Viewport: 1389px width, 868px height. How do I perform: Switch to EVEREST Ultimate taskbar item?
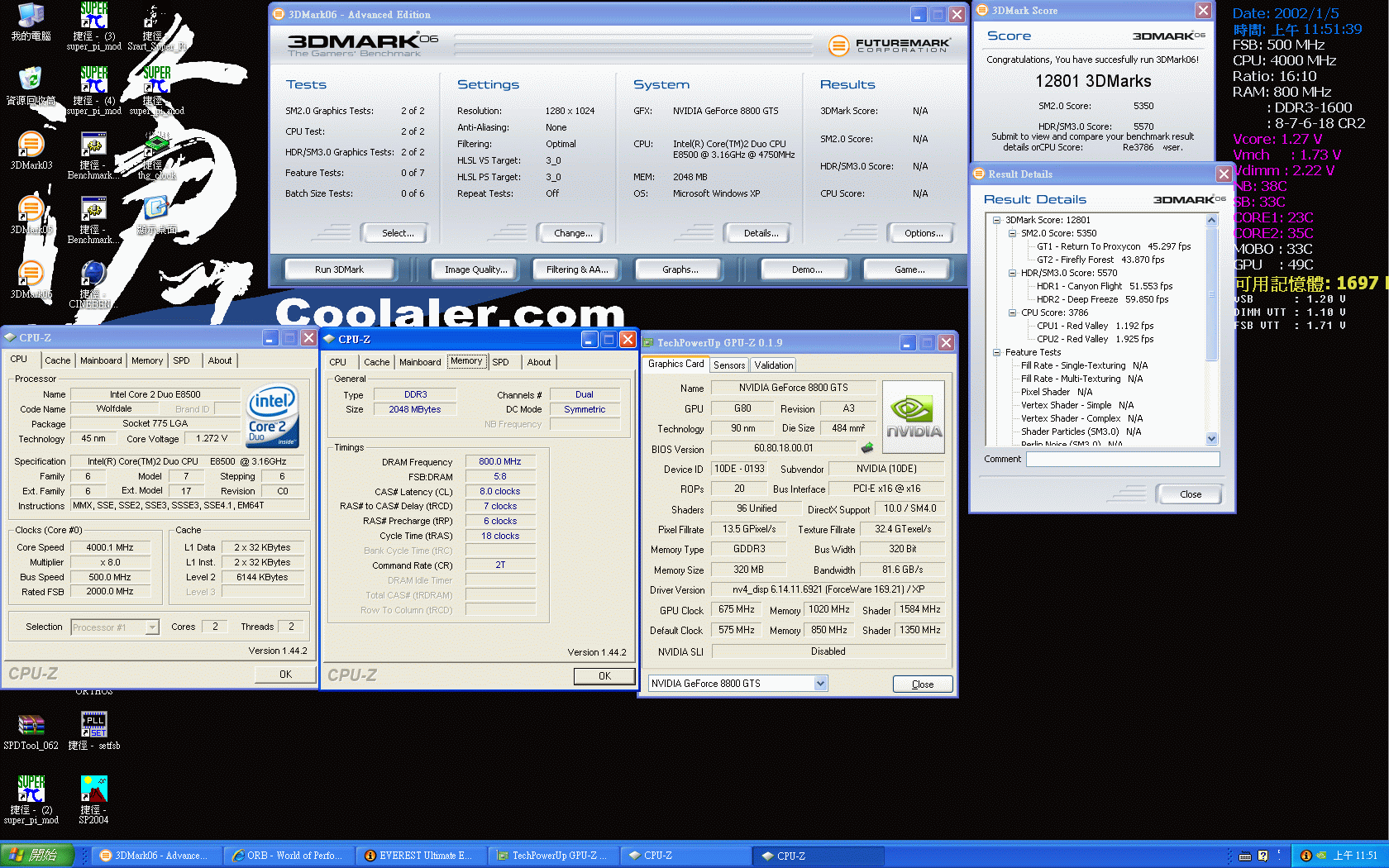click(x=421, y=856)
